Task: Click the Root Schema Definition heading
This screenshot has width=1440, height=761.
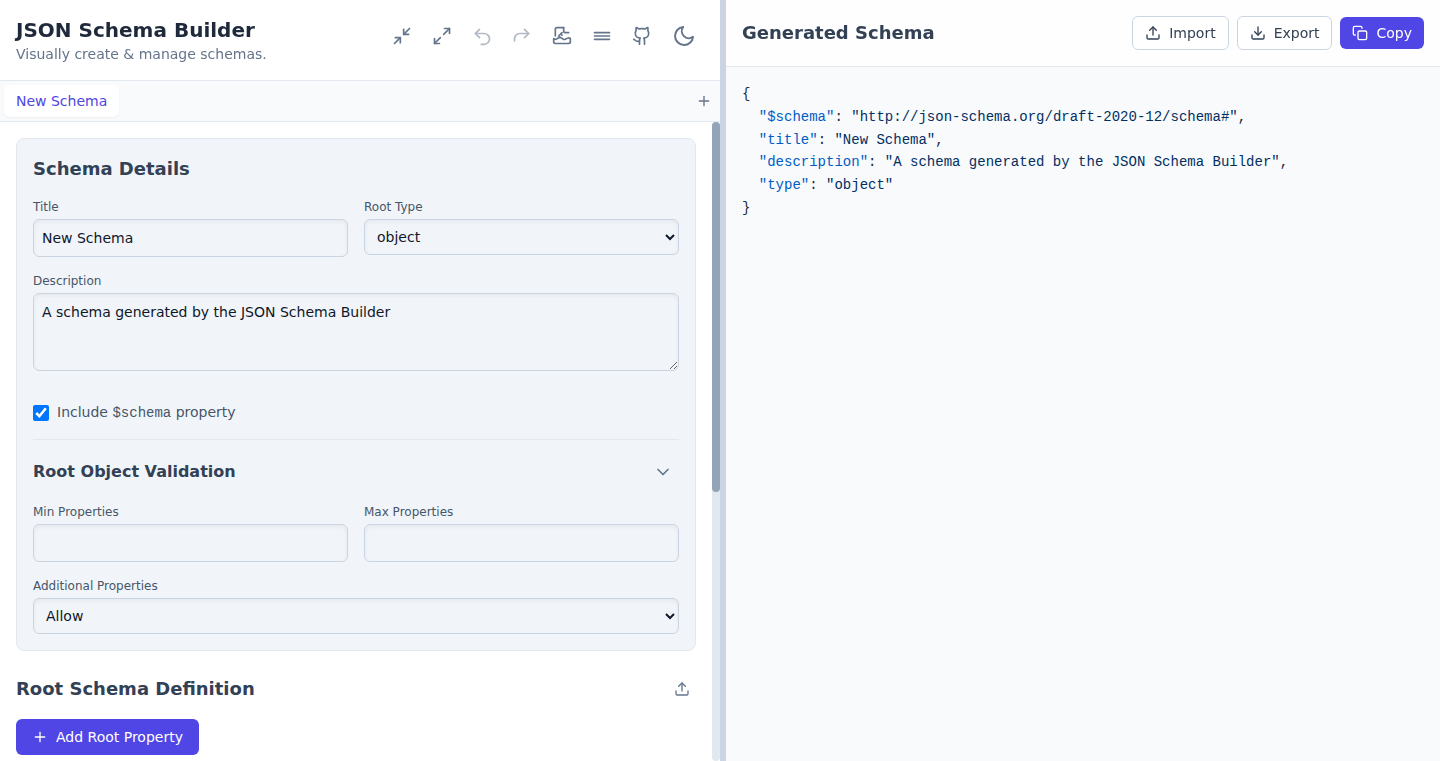Action: pos(135,689)
